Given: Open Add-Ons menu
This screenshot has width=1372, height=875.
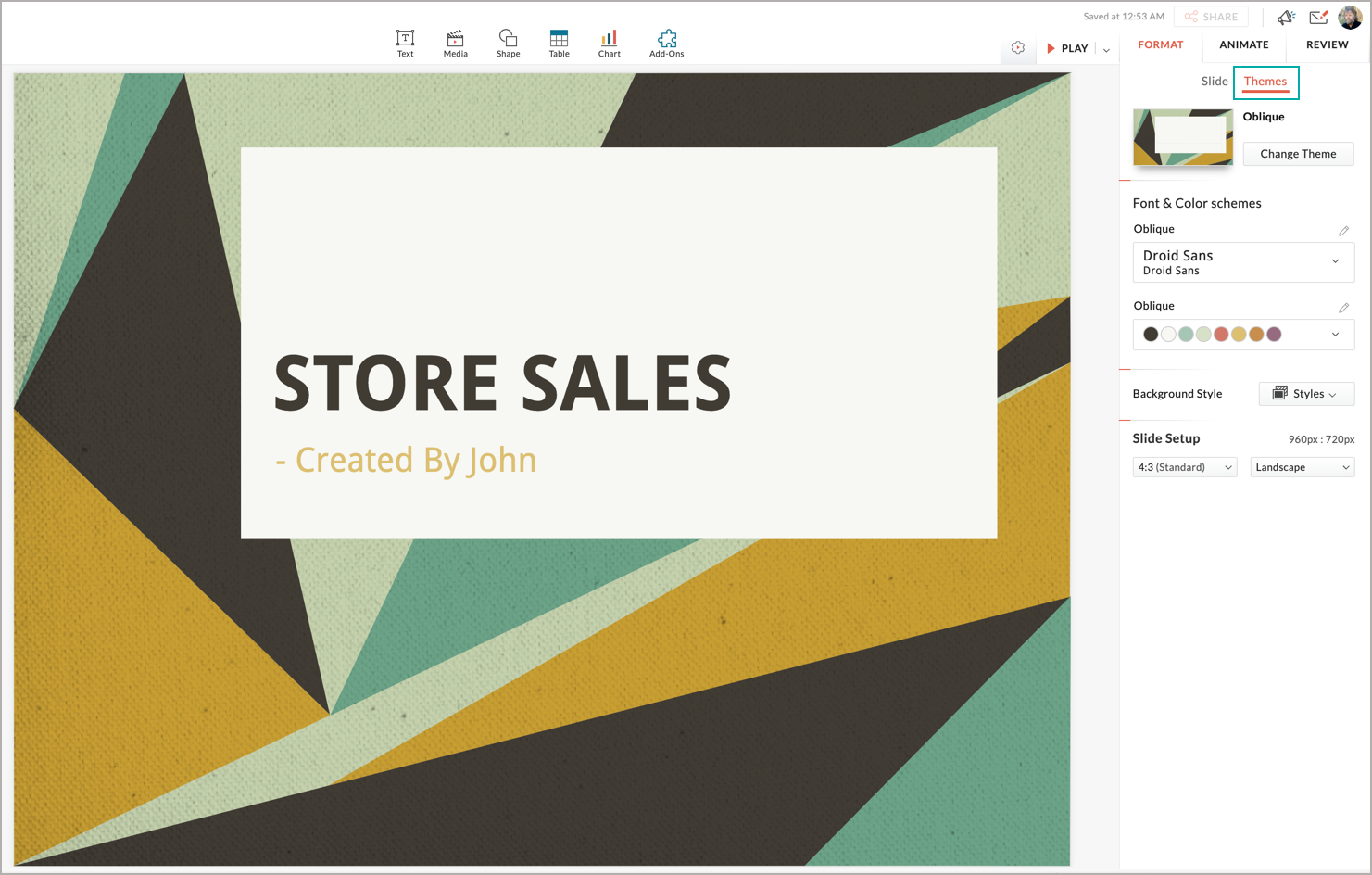Looking at the screenshot, I should (666, 44).
